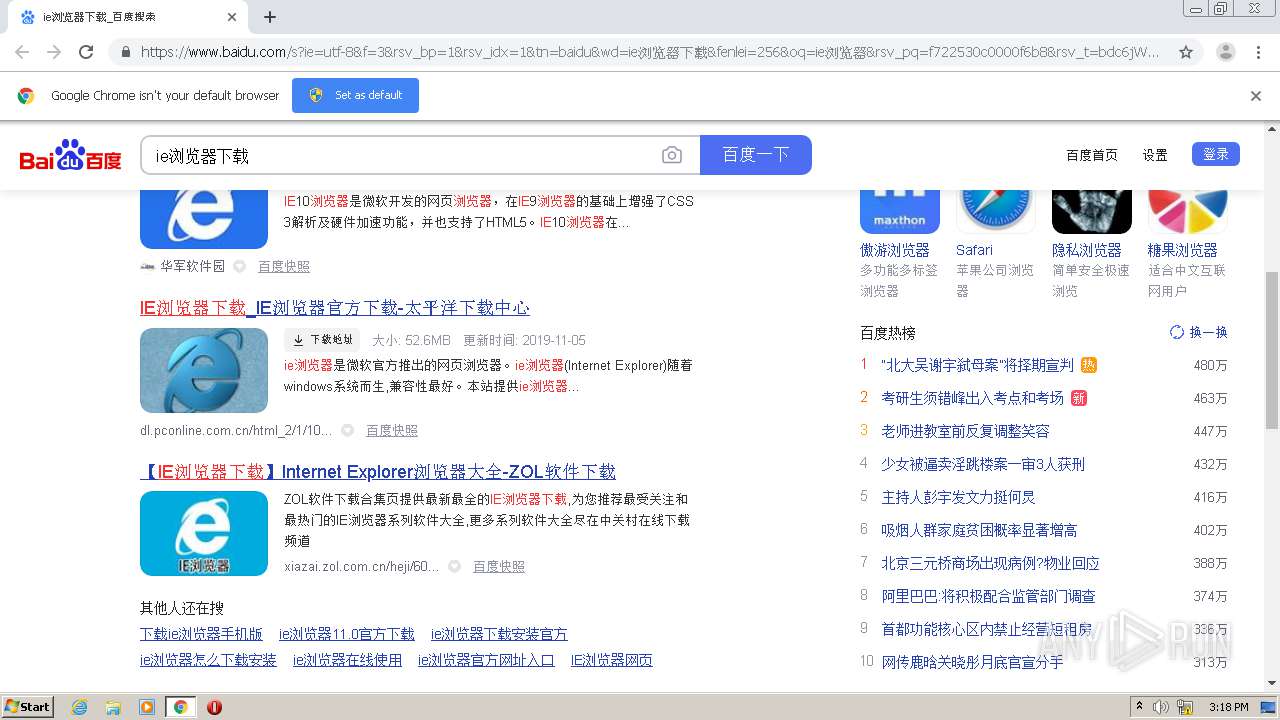The image size is (1280, 720).
Task: Open Chrome three-dot menu
Action: pyautogui.click(x=1259, y=52)
